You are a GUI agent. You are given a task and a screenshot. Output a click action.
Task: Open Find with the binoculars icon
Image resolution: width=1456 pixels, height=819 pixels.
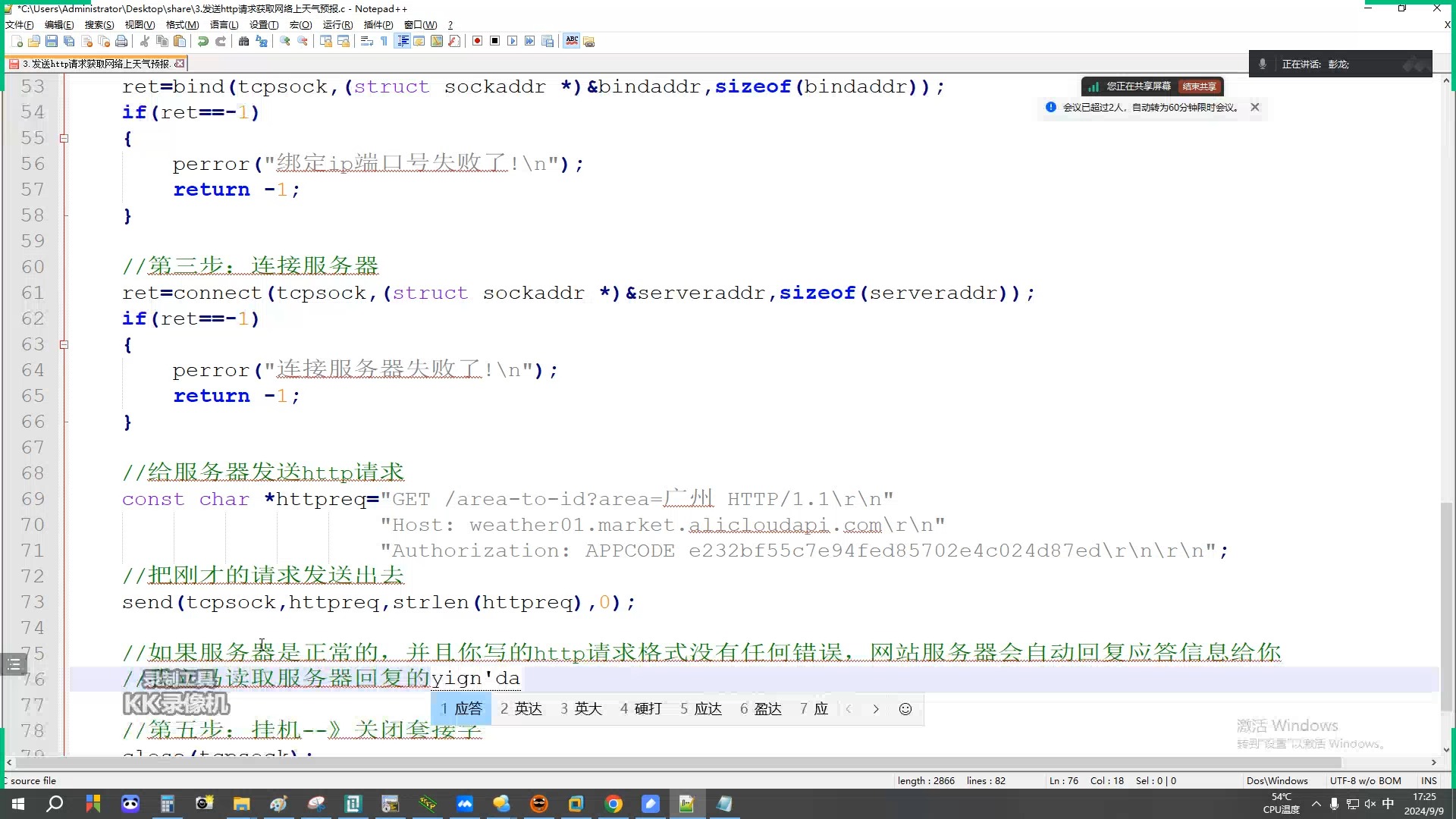243,41
